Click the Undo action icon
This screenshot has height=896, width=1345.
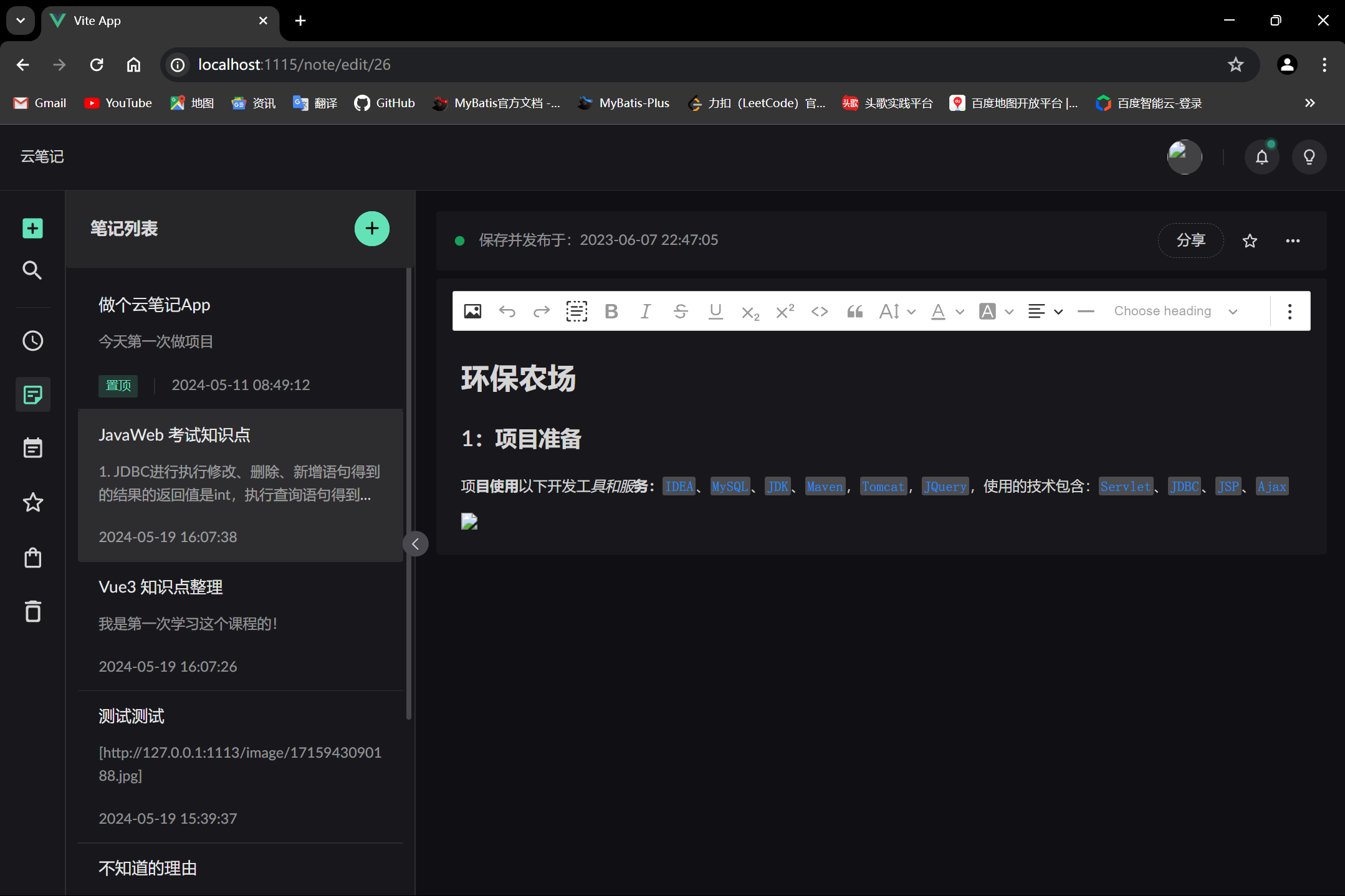(507, 310)
